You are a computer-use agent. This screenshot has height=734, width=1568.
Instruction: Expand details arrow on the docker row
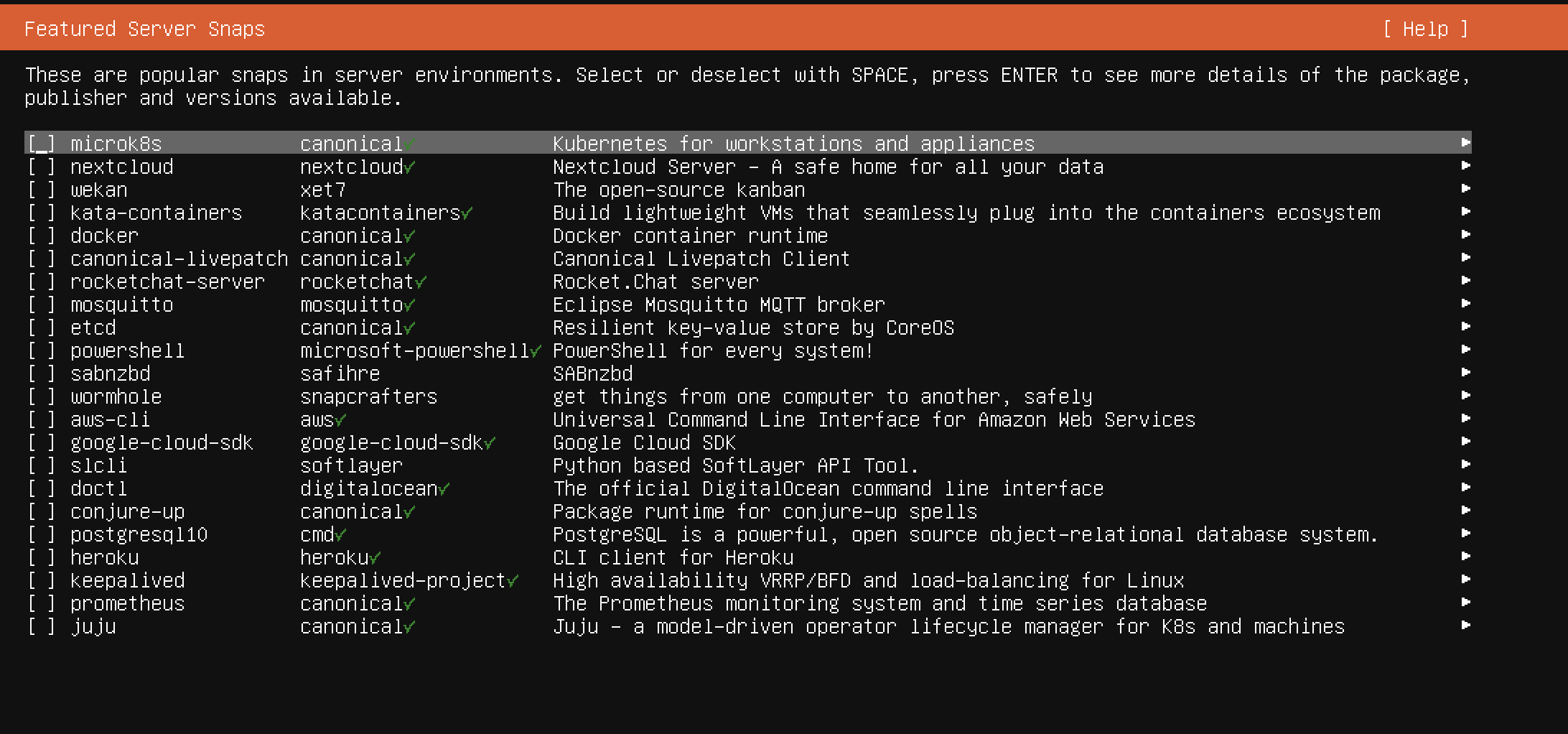tap(1465, 235)
